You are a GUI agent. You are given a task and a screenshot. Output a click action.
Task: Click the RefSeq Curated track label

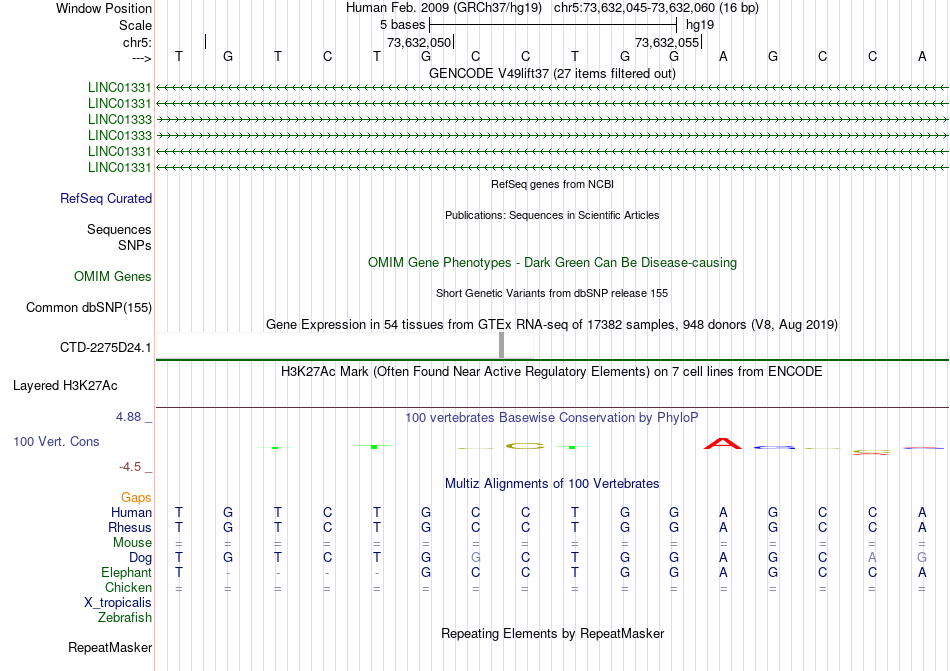click(x=106, y=199)
